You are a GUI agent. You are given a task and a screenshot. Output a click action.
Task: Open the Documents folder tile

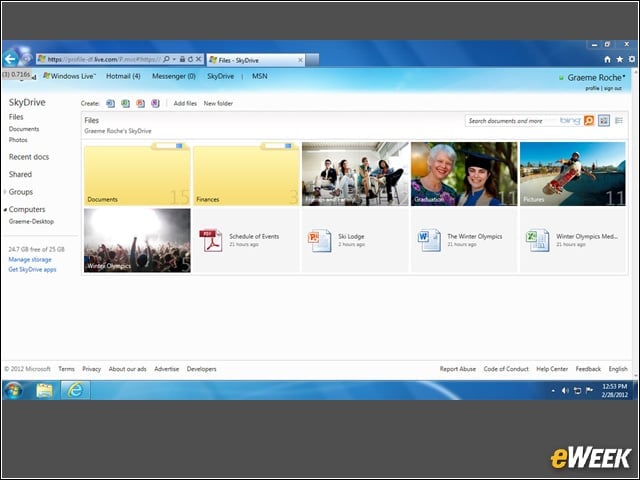pyautogui.click(x=137, y=174)
